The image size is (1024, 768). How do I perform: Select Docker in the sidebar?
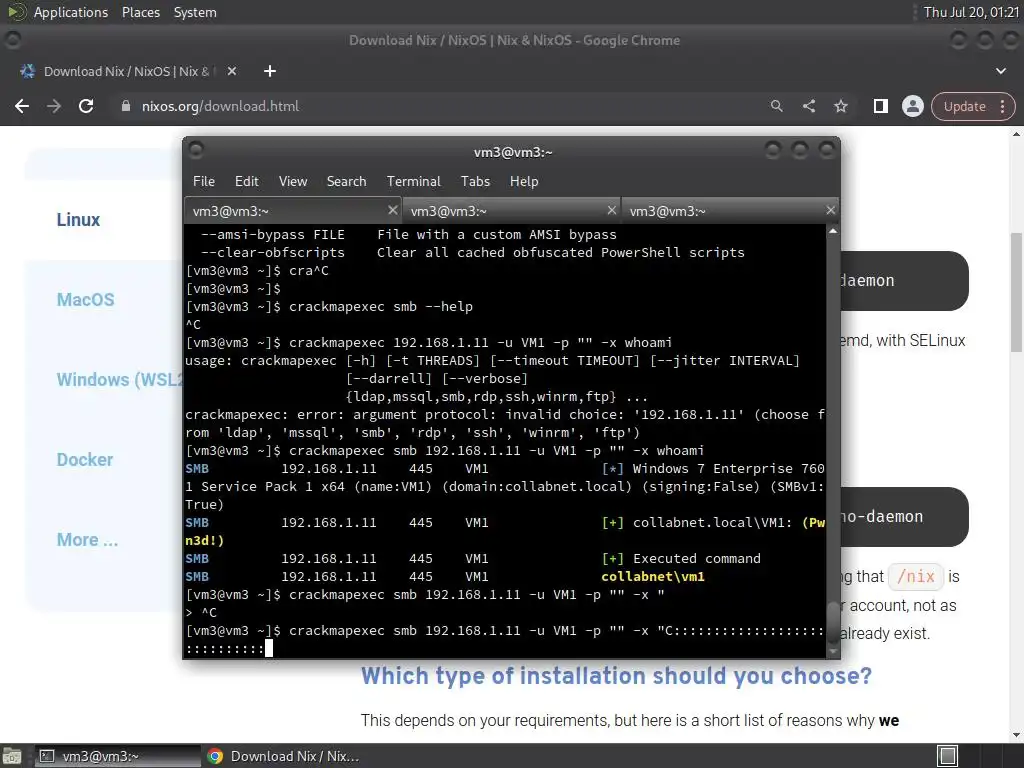pyautogui.click(x=85, y=460)
